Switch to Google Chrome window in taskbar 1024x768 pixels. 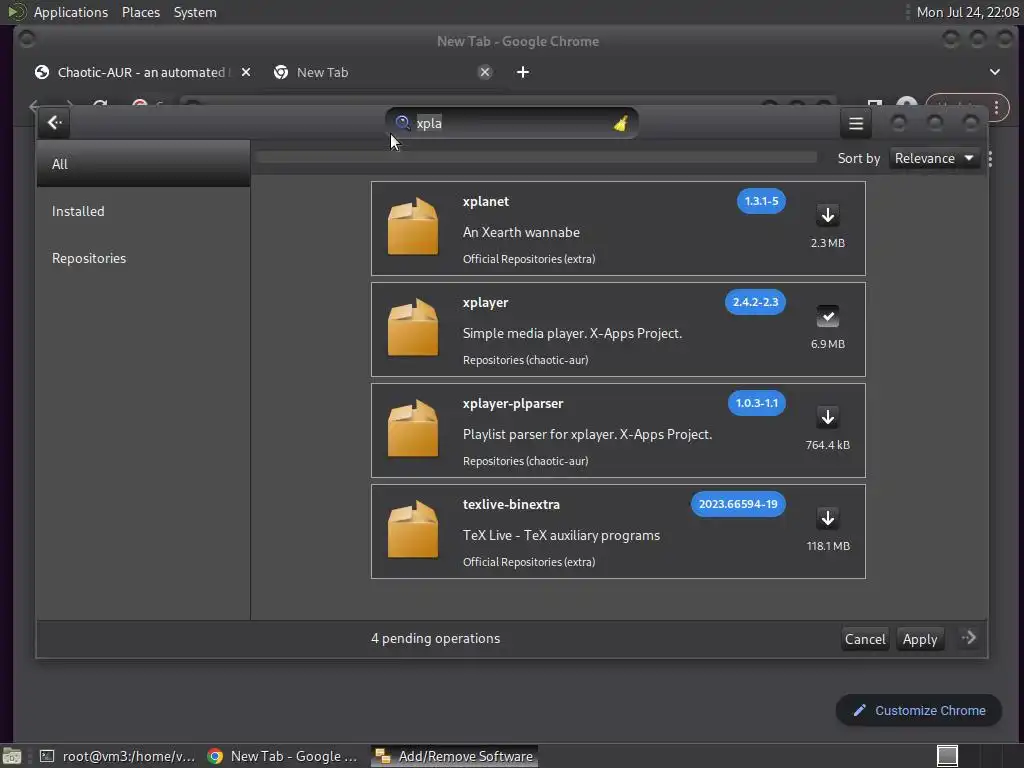click(x=282, y=756)
